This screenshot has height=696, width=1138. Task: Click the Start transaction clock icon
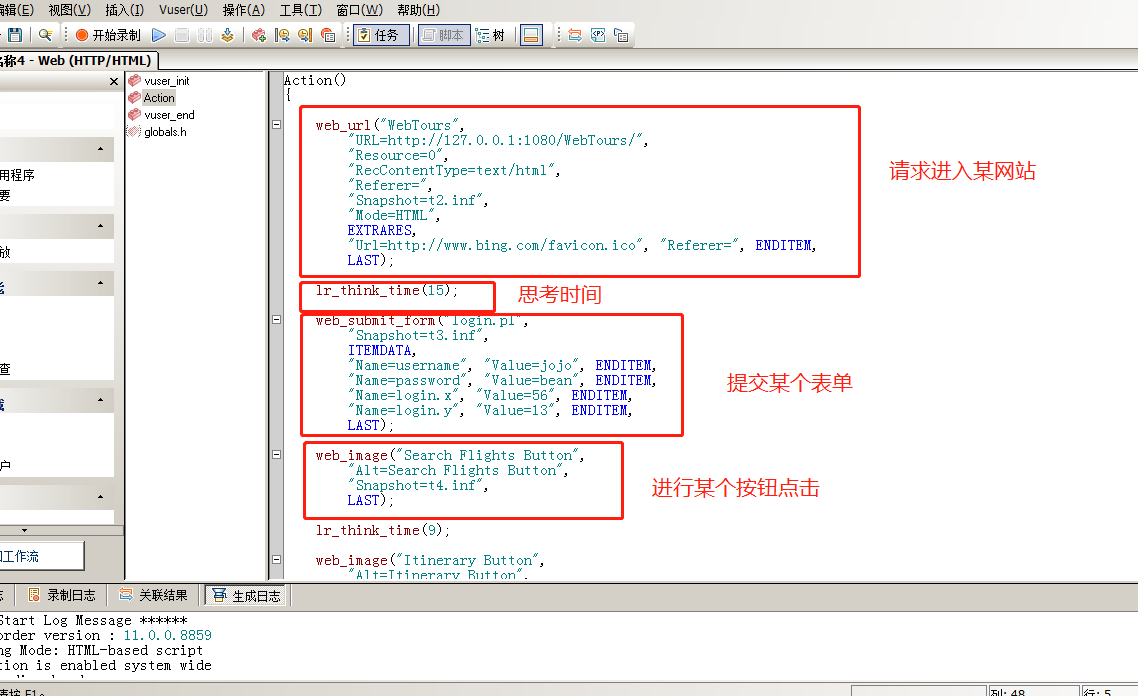282,35
